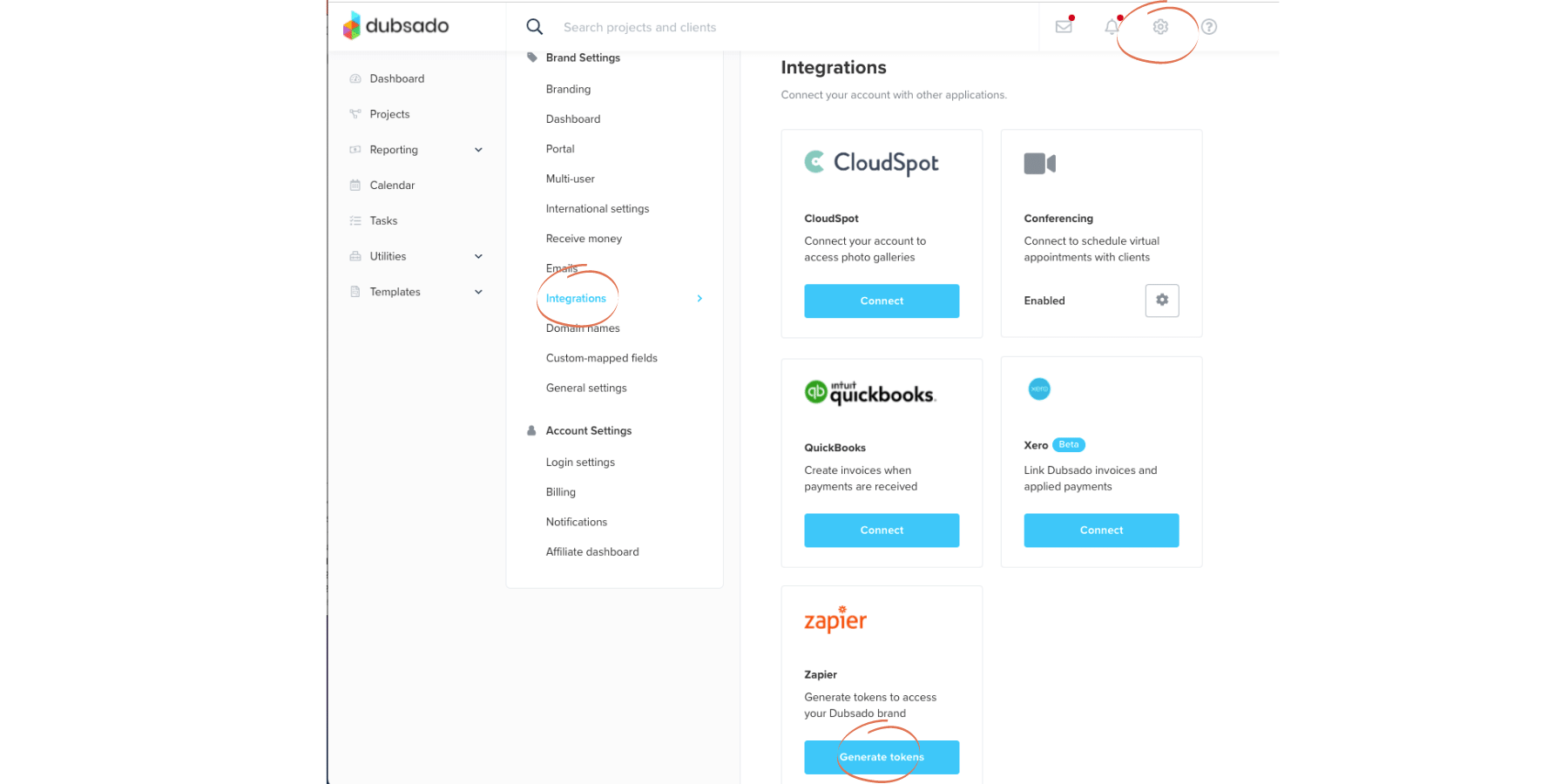This screenshot has height=784, width=1568.
Task: Open Emails settings
Action: point(562,268)
